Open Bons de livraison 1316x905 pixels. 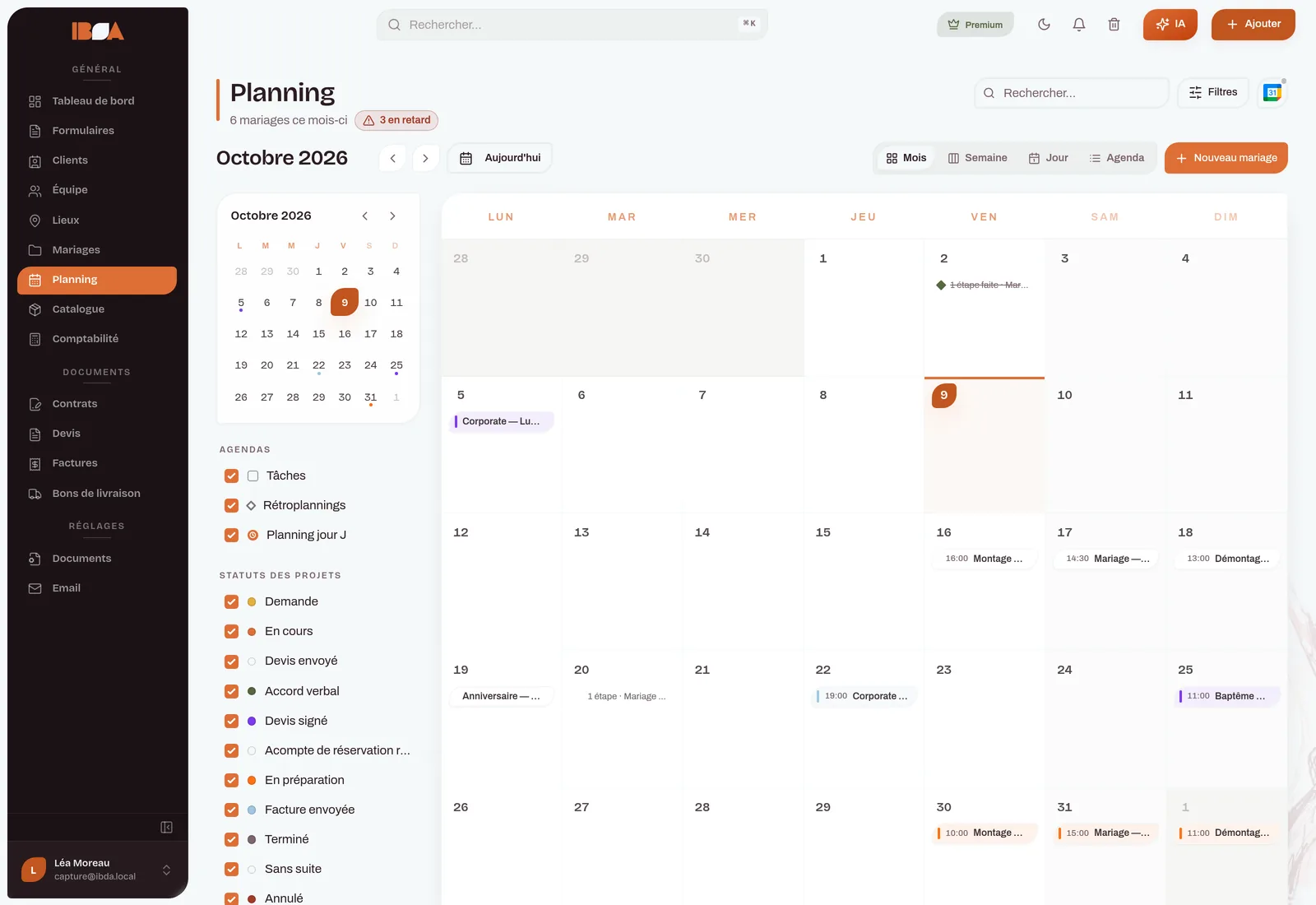[97, 494]
